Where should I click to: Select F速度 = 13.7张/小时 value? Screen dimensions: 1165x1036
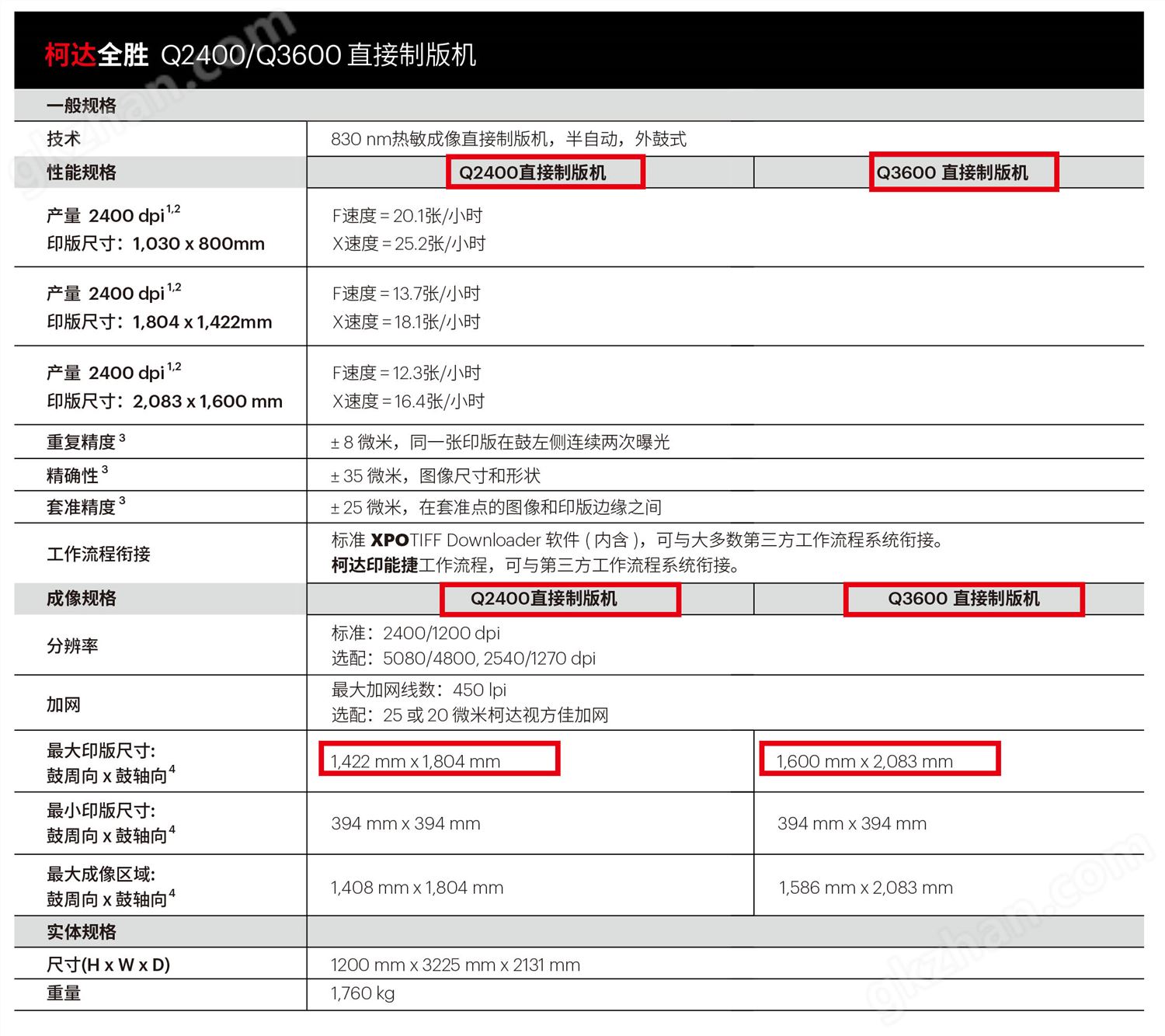click(407, 294)
